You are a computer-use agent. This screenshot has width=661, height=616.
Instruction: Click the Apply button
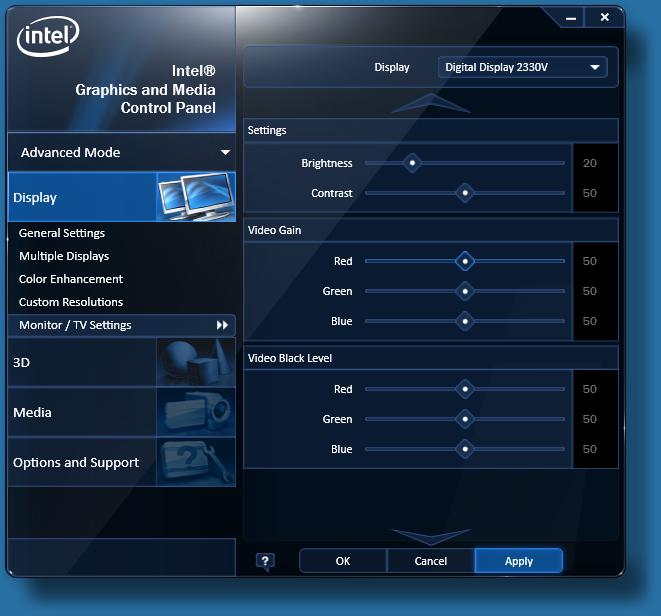pos(519,561)
